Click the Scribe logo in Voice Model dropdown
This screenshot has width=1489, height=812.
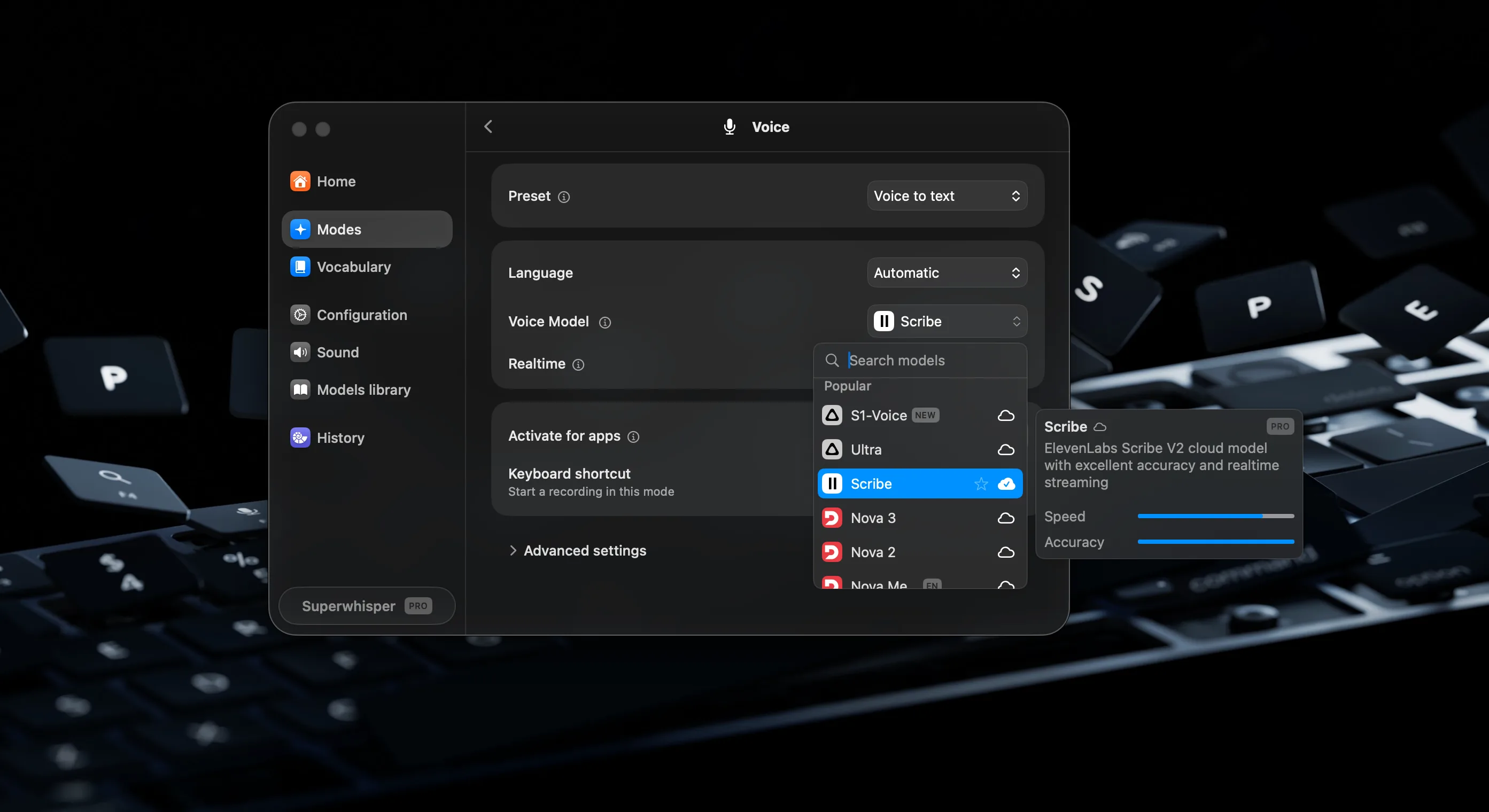884,322
